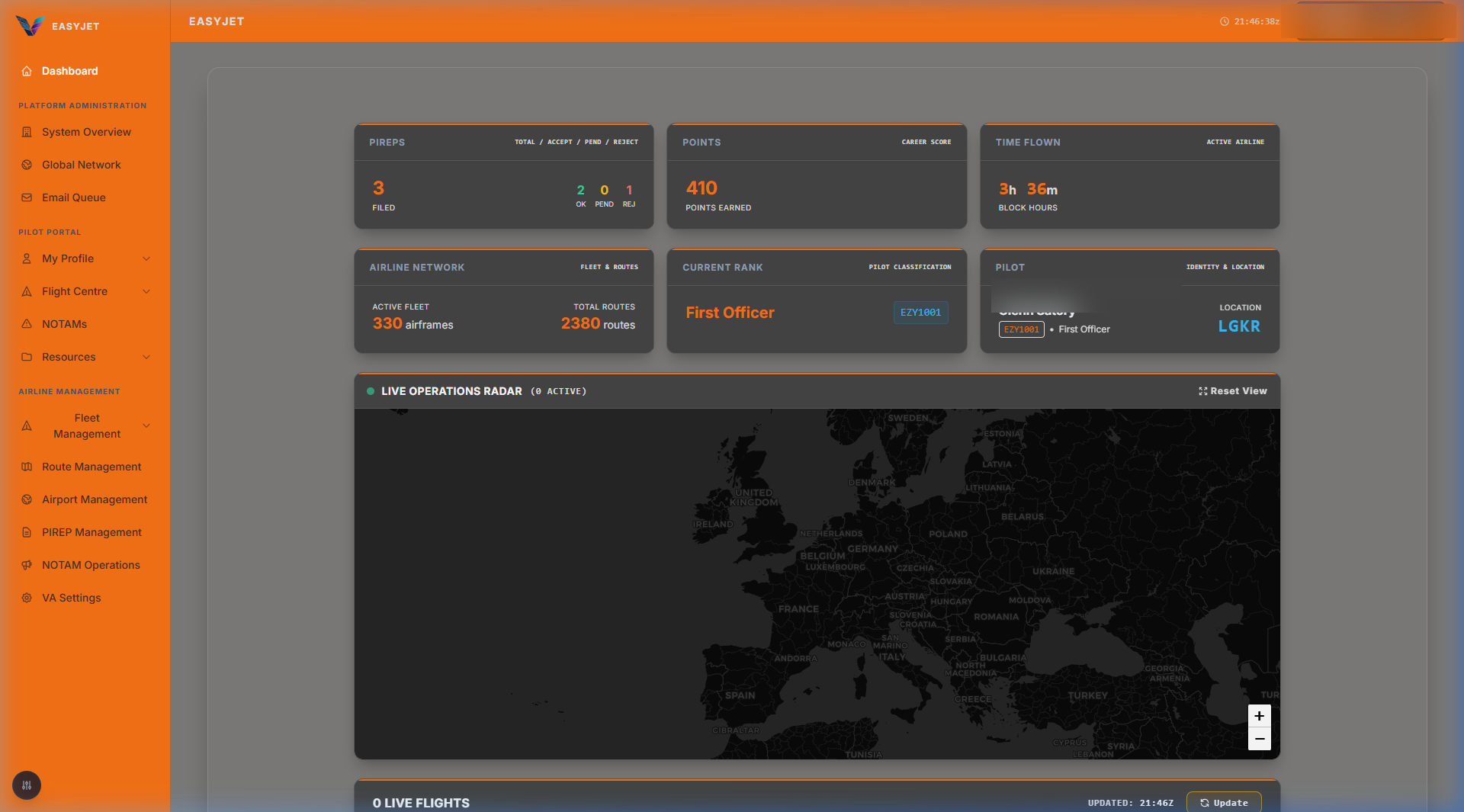Expand the My Profile submenu chevron
The image size is (1464, 812).
(146, 258)
